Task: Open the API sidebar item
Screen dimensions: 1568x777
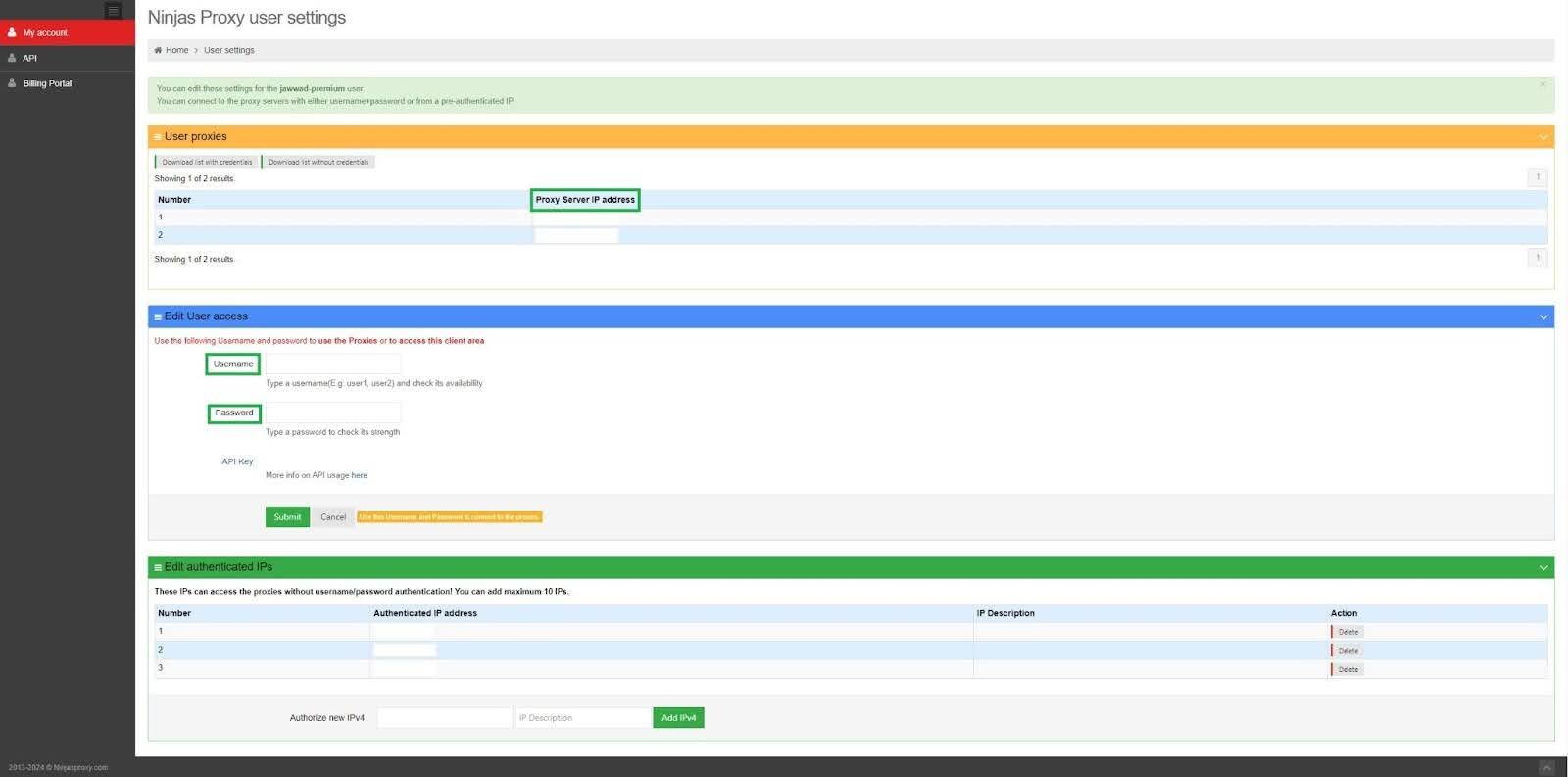Action: [x=68, y=58]
